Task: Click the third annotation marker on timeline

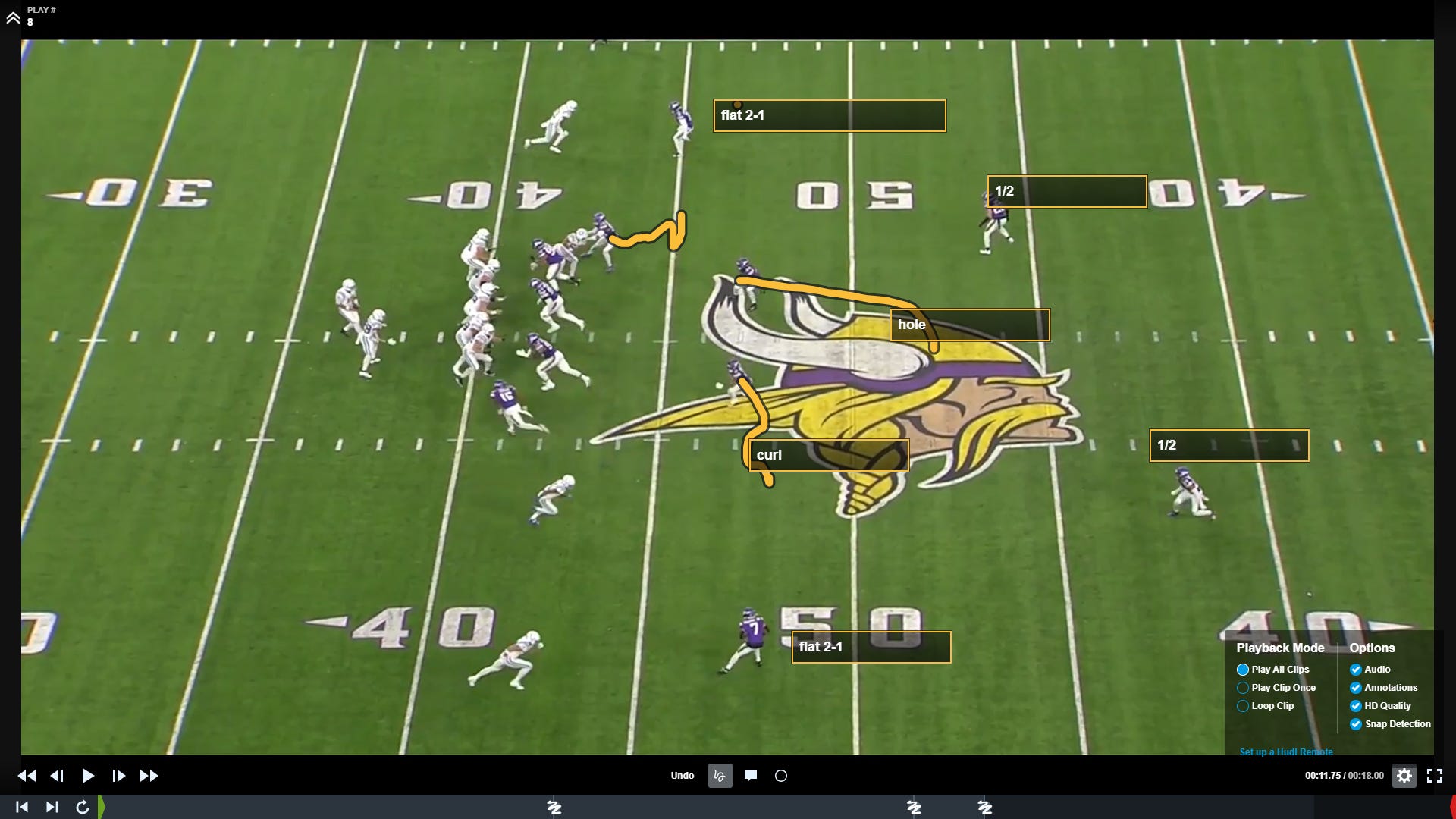Action: (985, 808)
